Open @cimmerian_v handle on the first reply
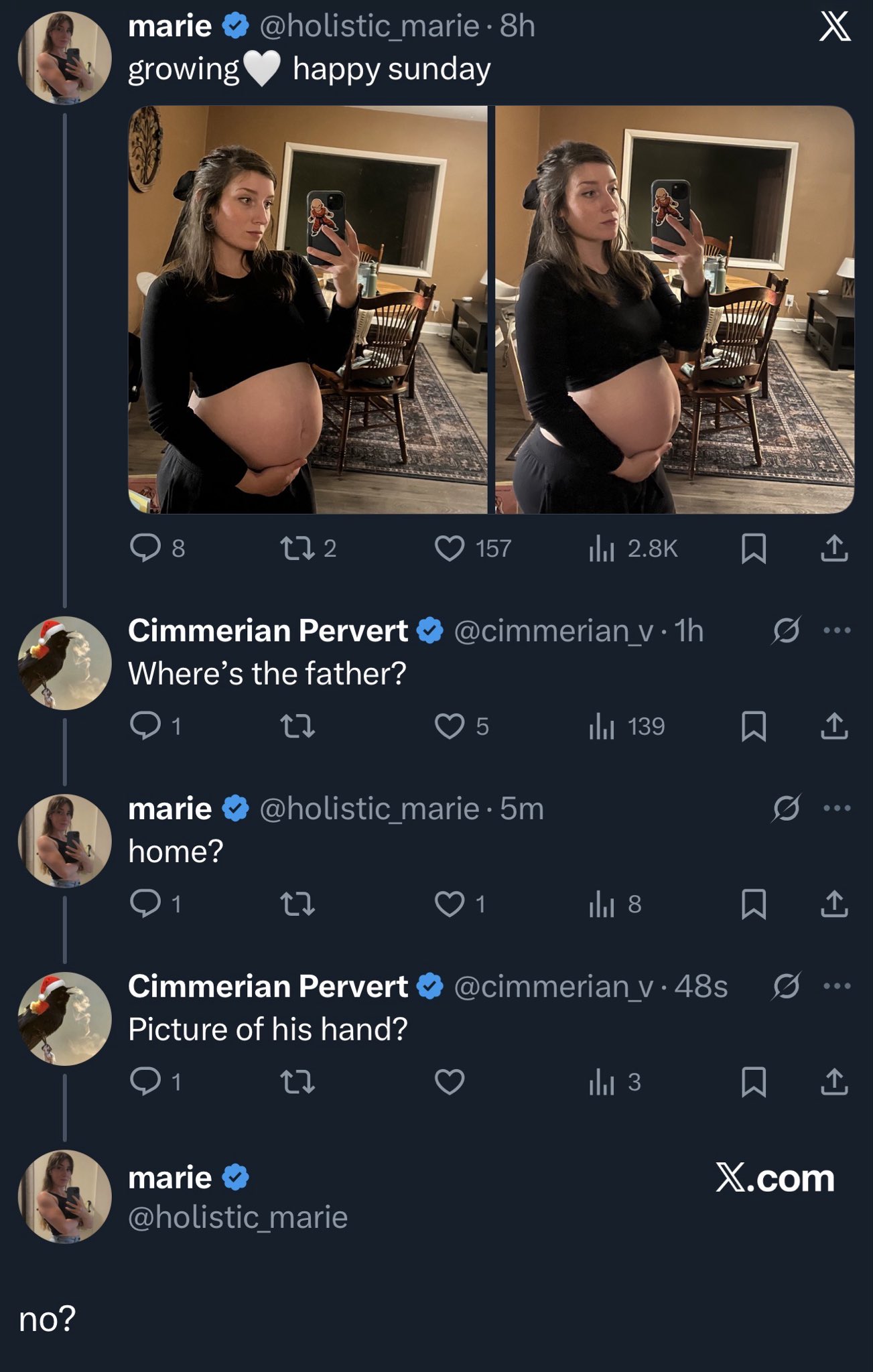873x1372 pixels. [x=553, y=631]
